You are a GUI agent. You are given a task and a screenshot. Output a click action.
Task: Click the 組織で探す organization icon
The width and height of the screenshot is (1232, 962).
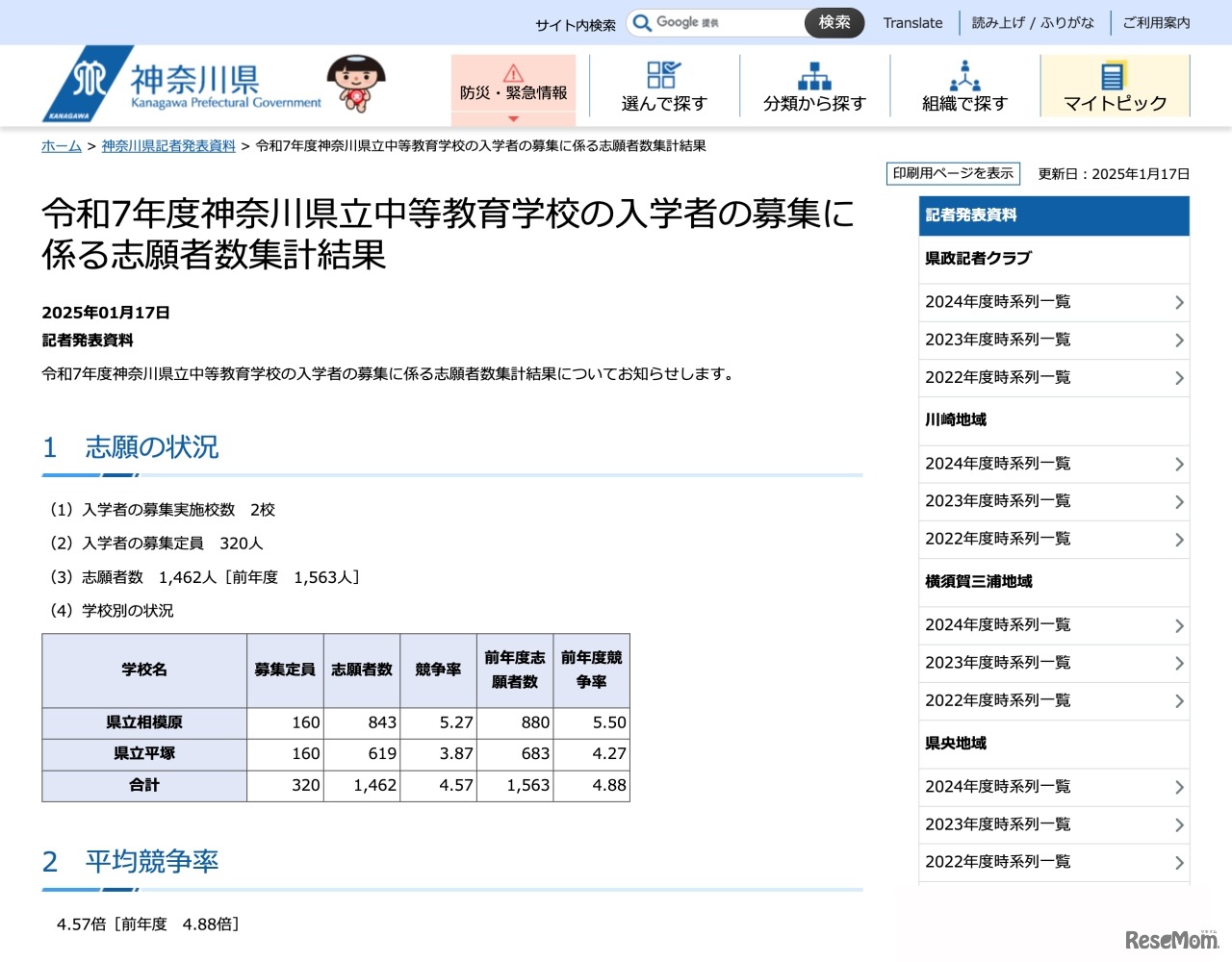click(964, 75)
